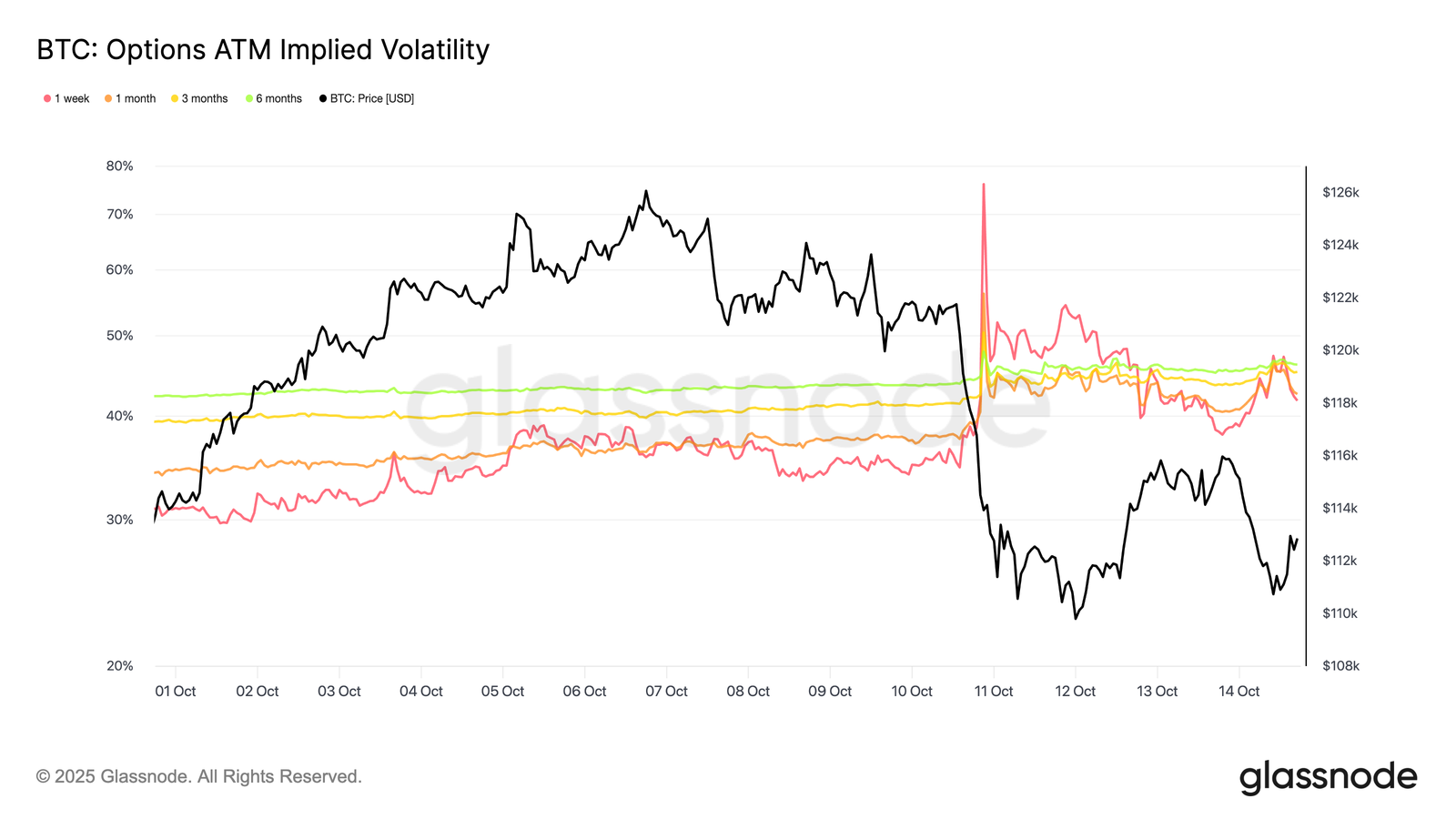This screenshot has height=819, width=1456.
Task: Toggle the 1 month legend series
Action: point(130,98)
